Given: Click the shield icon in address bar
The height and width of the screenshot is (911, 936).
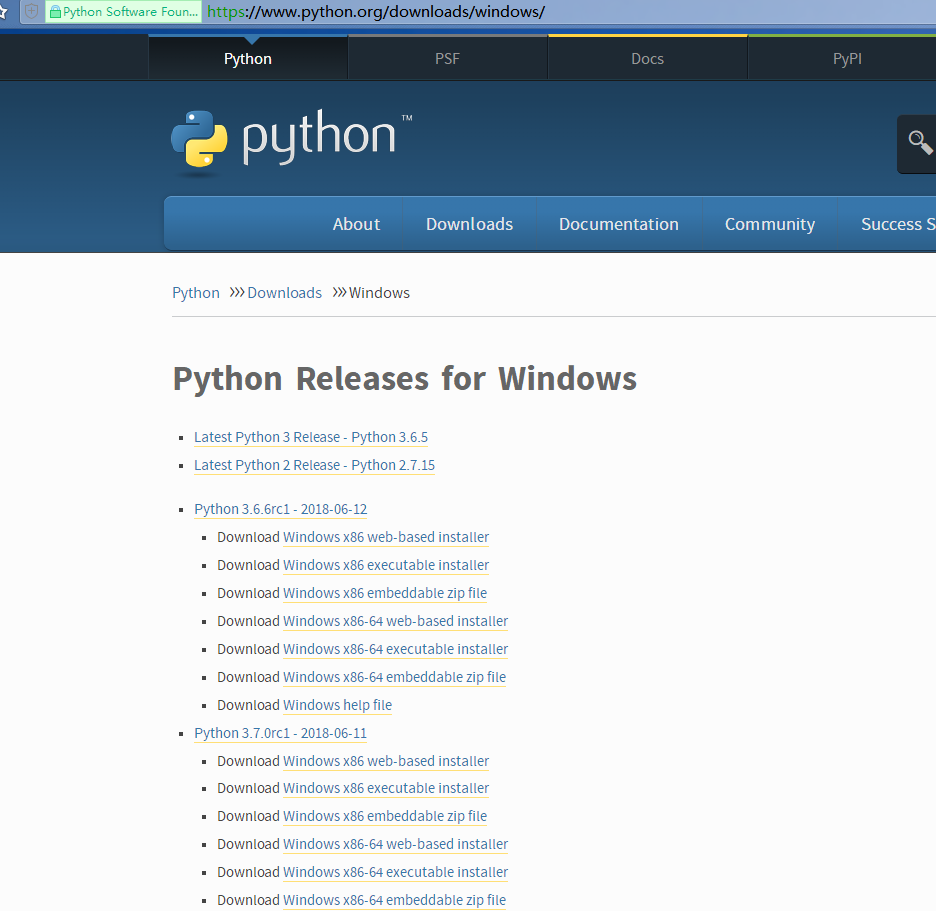Looking at the screenshot, I should [32, 12].
